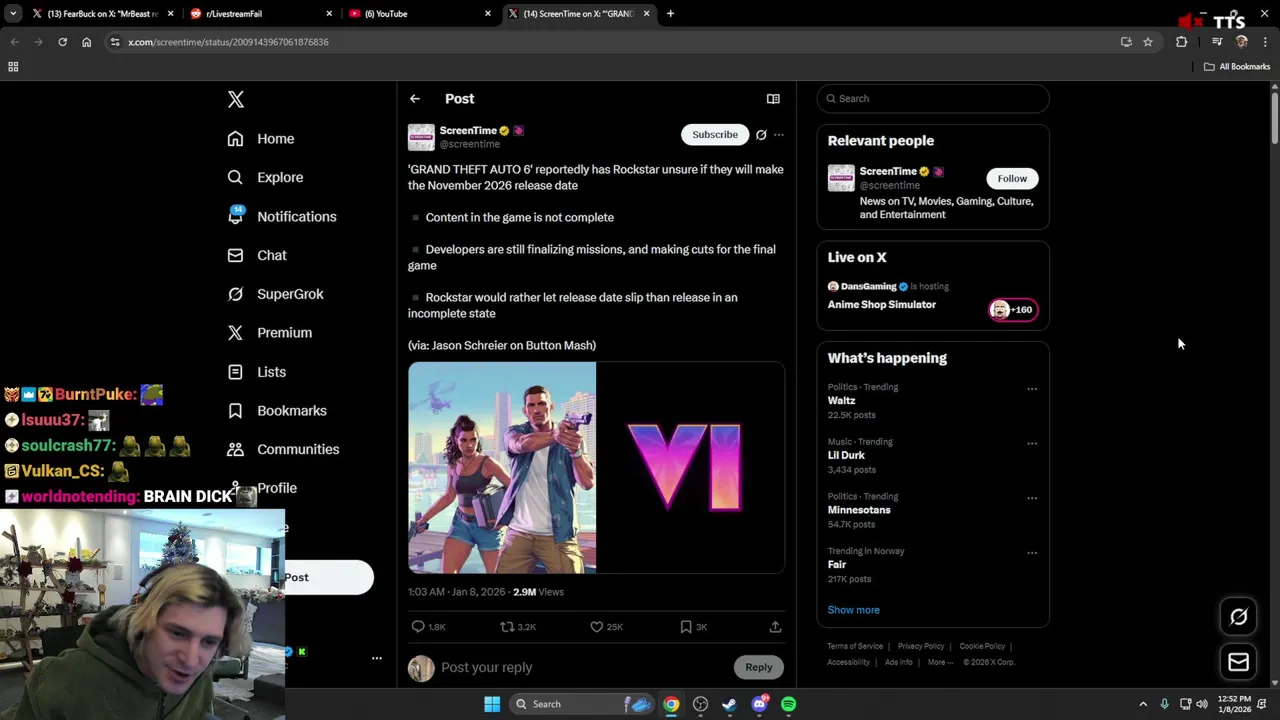Click Show more under What's happening
The image size is (1280, 720).
[853, 610]
